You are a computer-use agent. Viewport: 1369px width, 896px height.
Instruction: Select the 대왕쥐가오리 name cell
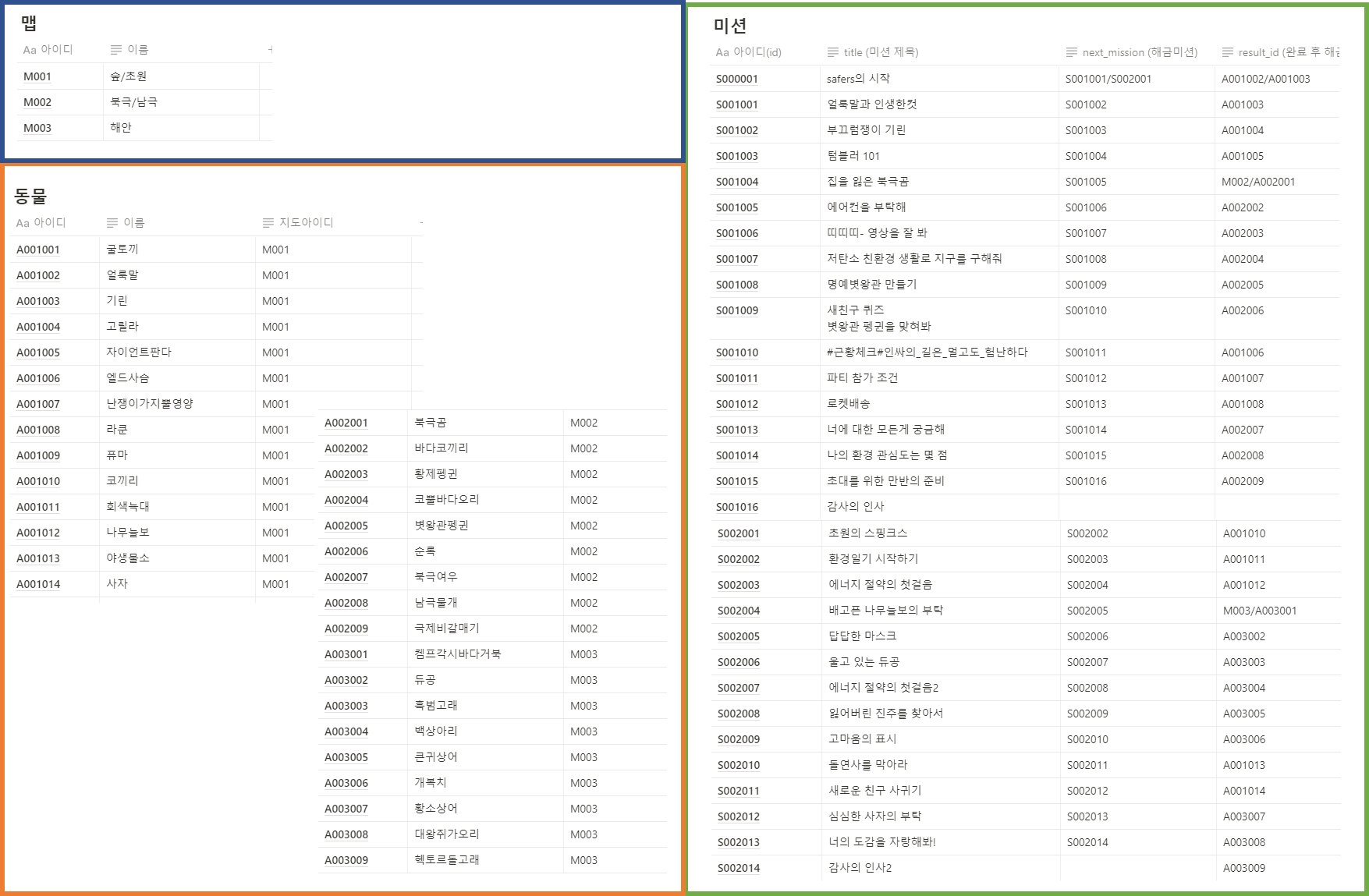(485, 834)
